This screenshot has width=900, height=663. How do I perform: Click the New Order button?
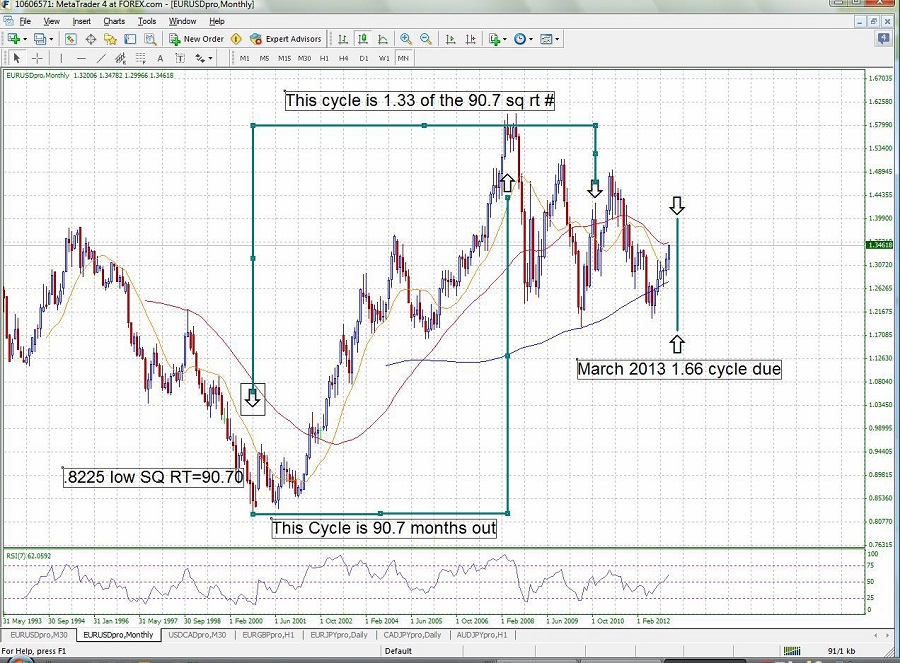pos(196,39)
